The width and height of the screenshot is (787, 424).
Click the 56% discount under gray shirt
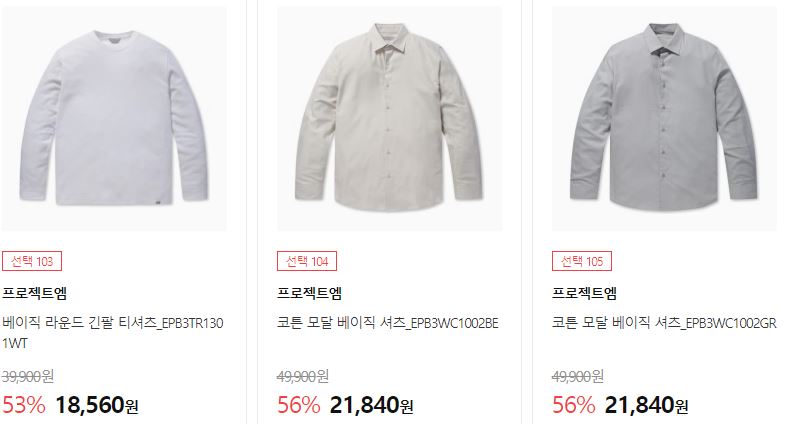point(574,405)
